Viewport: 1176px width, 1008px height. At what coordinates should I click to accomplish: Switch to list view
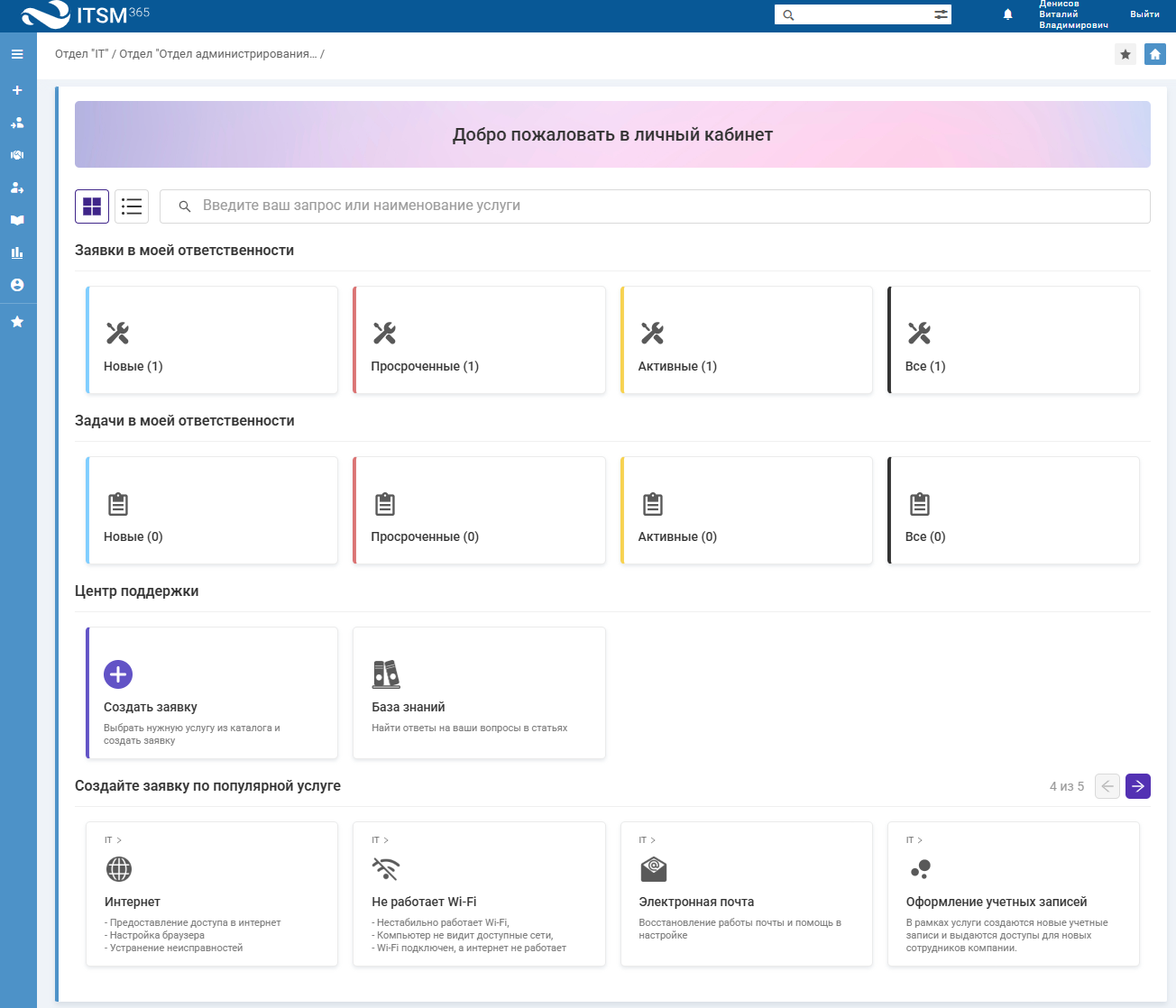[x=132, y=206]
